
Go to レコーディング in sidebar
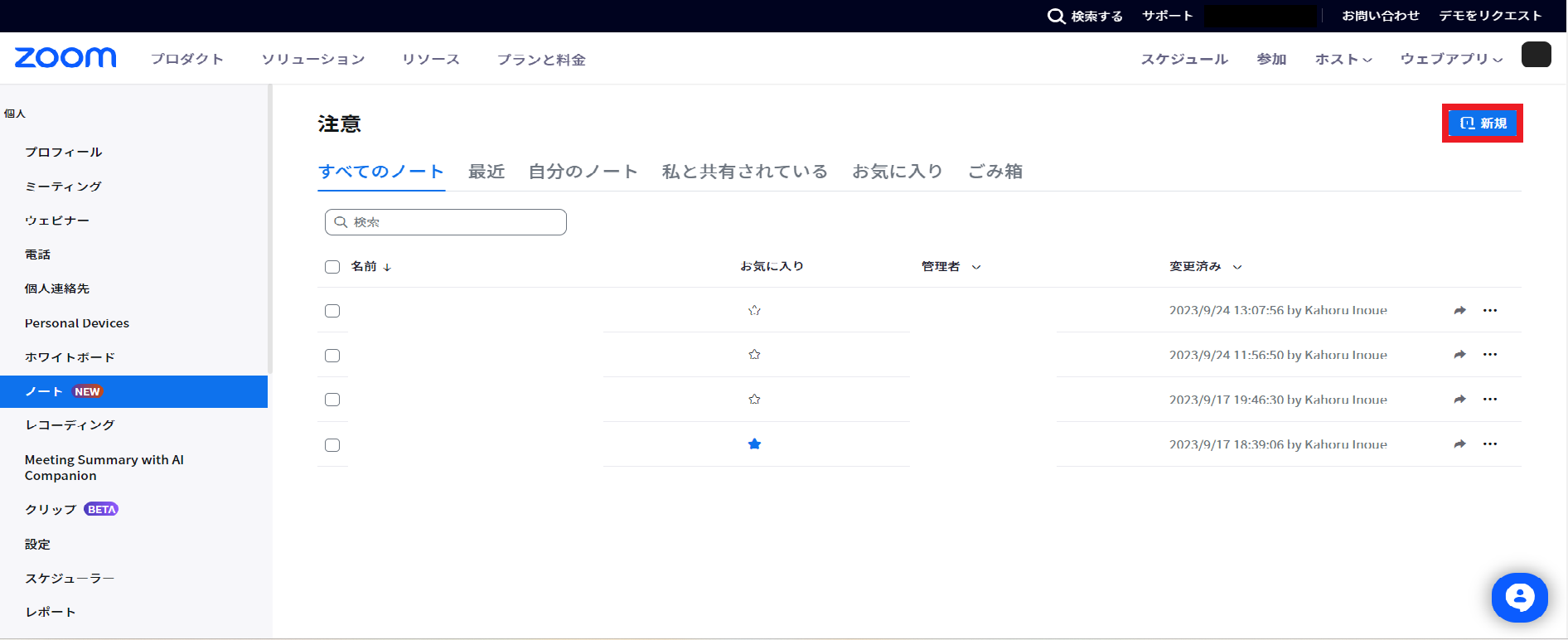70,424
